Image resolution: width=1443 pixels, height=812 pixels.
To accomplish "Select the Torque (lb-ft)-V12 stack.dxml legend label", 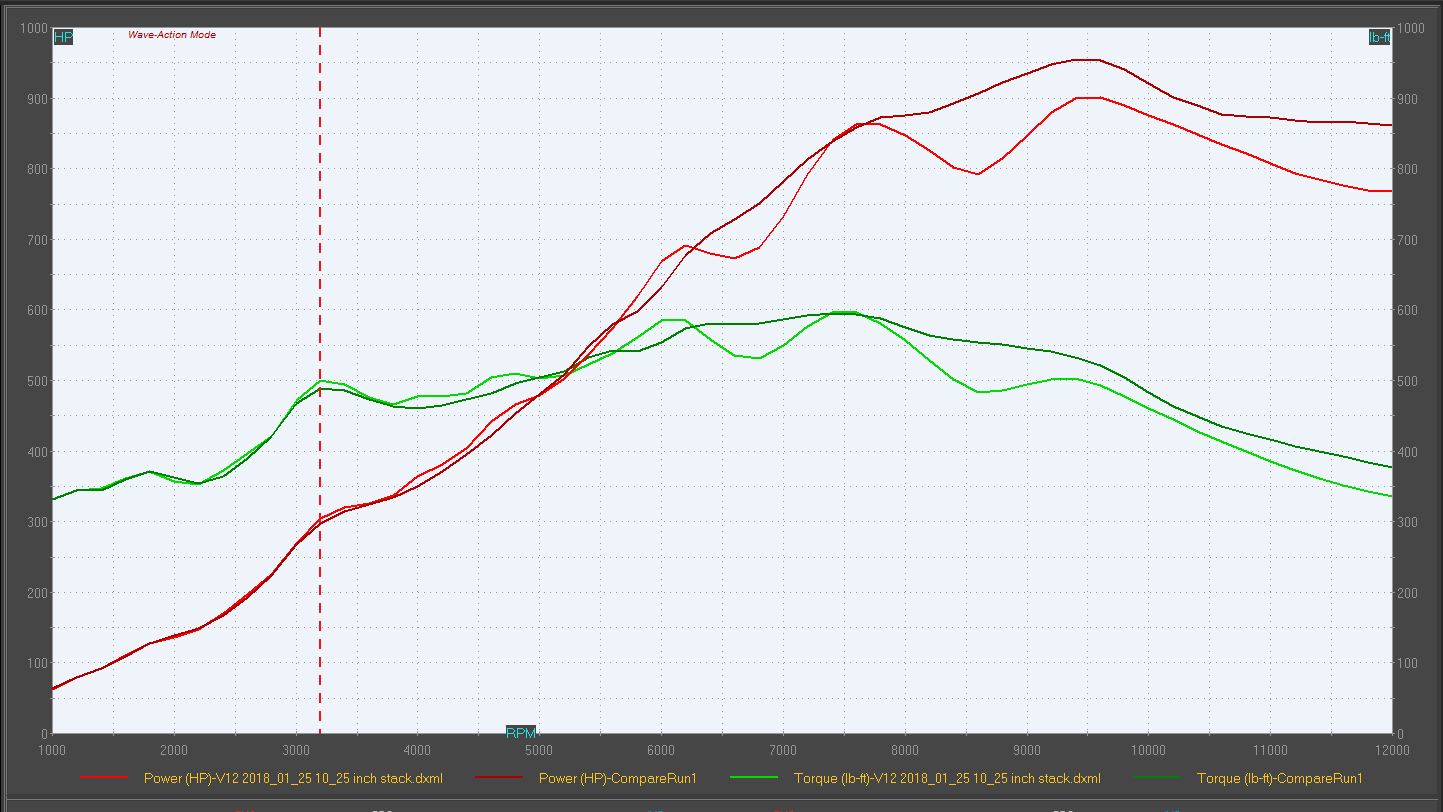I will pos(947,778).
